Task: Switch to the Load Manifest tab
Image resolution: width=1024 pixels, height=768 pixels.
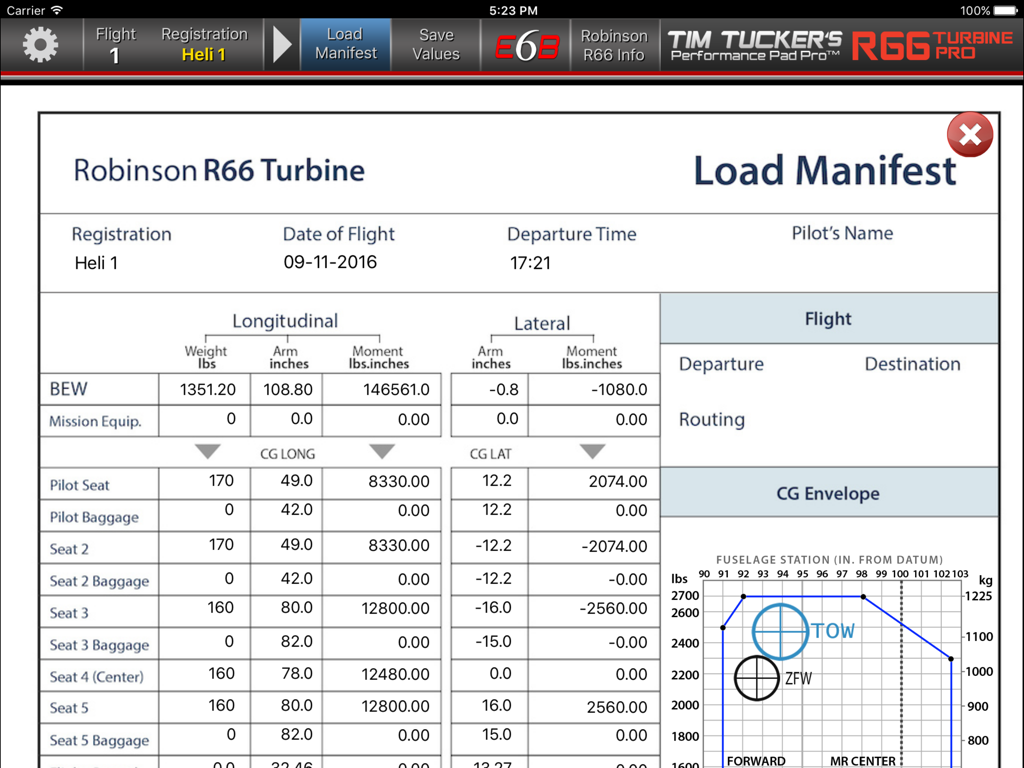Action: point(345,44)
